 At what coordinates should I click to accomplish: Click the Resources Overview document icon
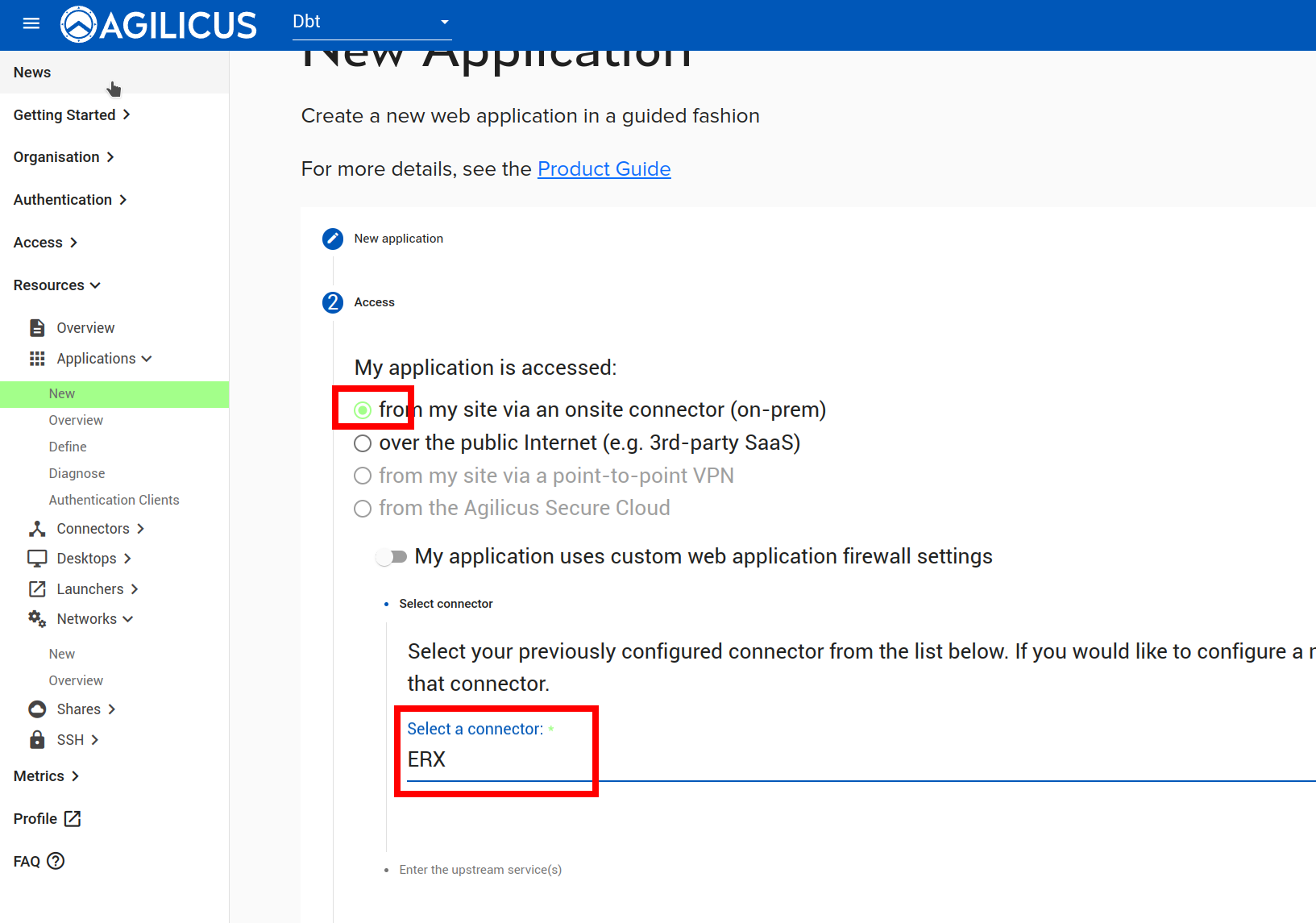tap(37, 328)
